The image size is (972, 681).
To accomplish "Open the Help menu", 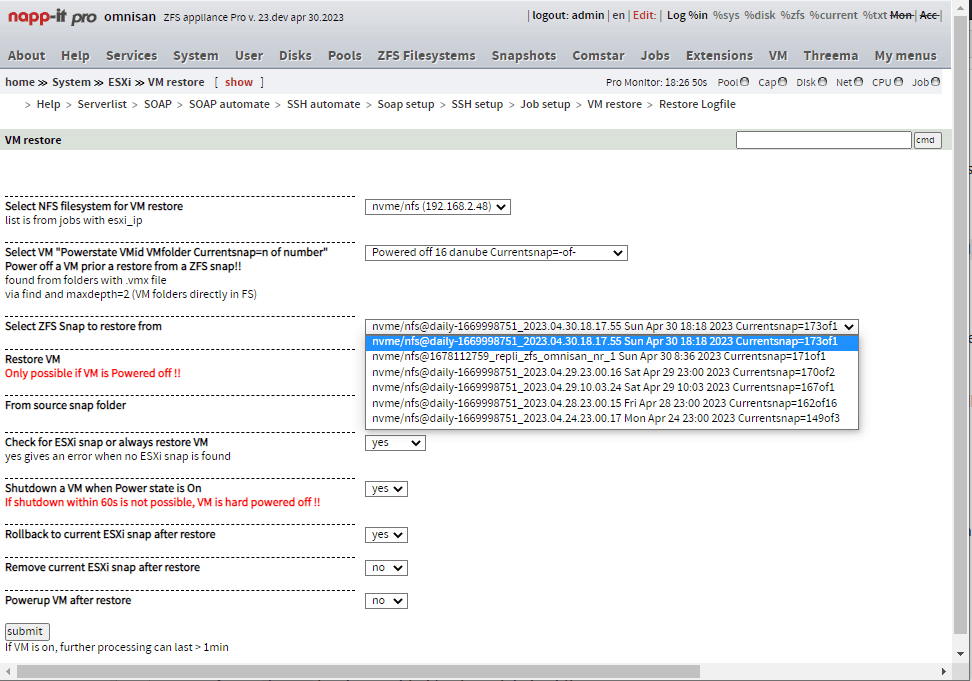I will [75, 56].
